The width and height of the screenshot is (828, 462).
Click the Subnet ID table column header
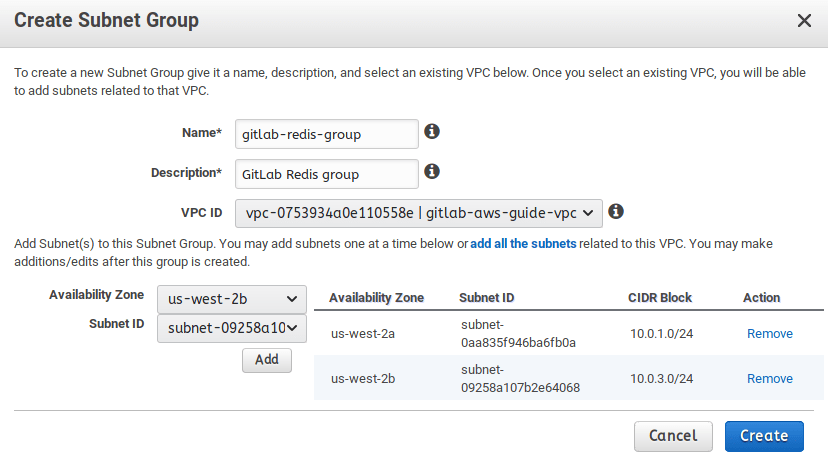click(x=487, y=298)
